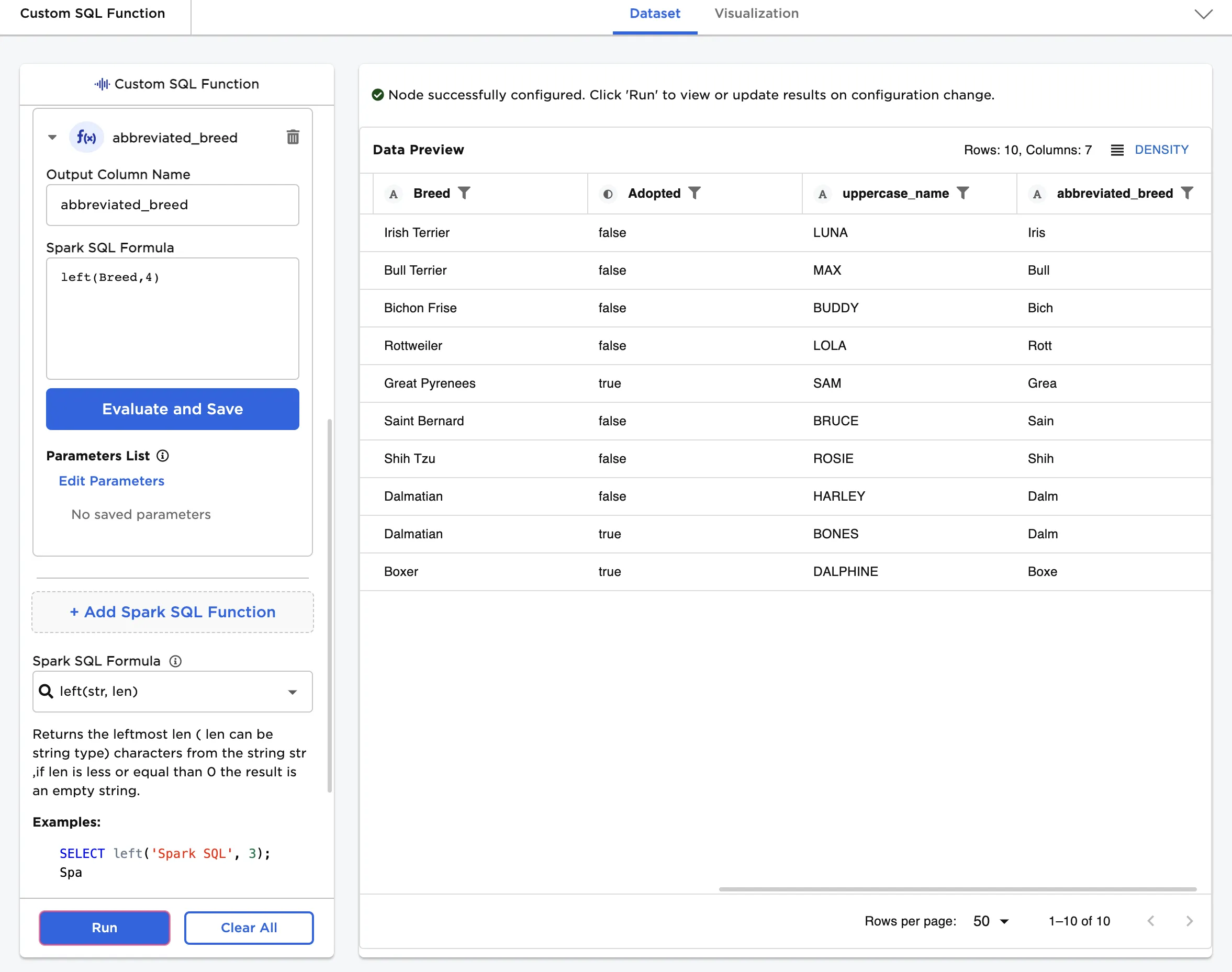The height and width of the screenshot is (972, 1232).
Task: Select the Dataset tab
Action: pos(655,14)
